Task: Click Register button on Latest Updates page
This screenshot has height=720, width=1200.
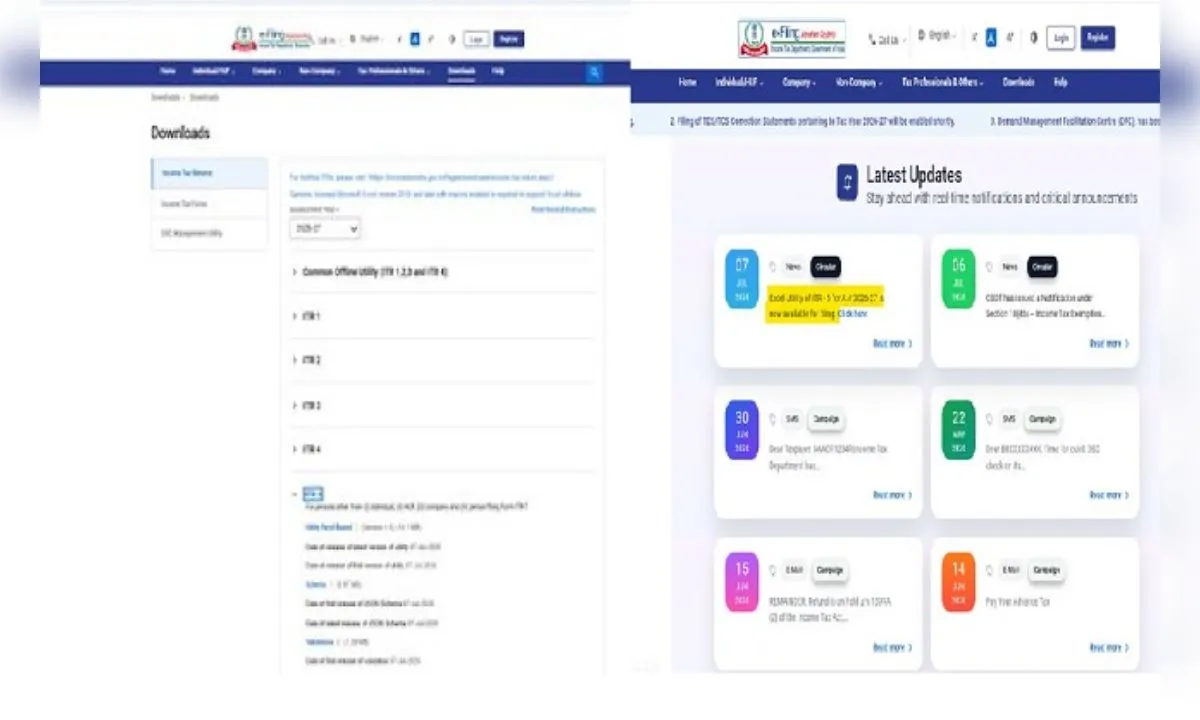Action: click(1098, 38)
